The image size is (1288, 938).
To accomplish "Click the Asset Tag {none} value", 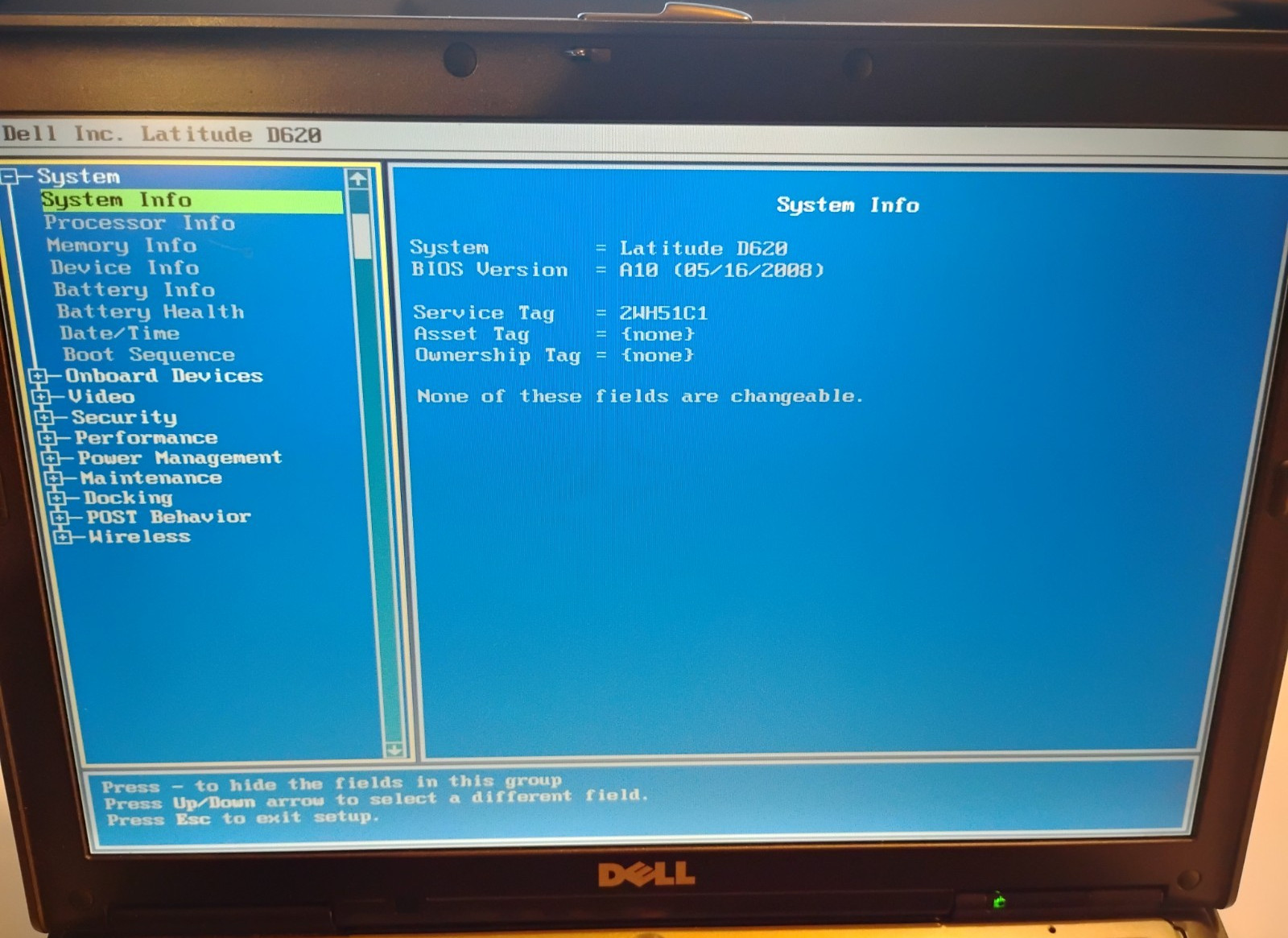I will 657,334.
